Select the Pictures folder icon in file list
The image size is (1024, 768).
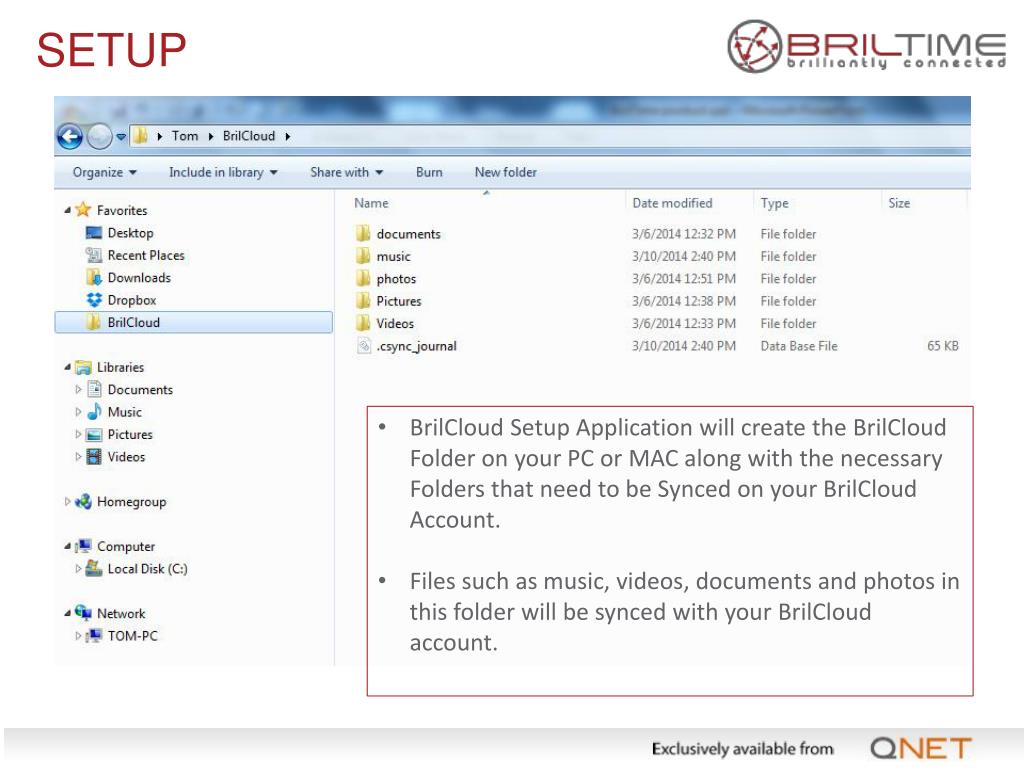363,301
